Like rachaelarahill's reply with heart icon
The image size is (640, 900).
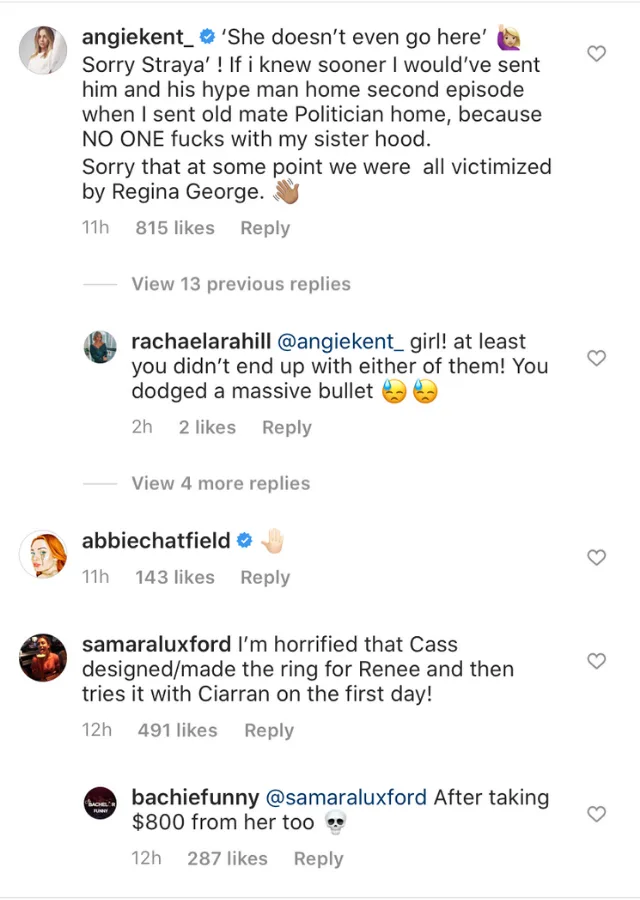tap(597, 357)
